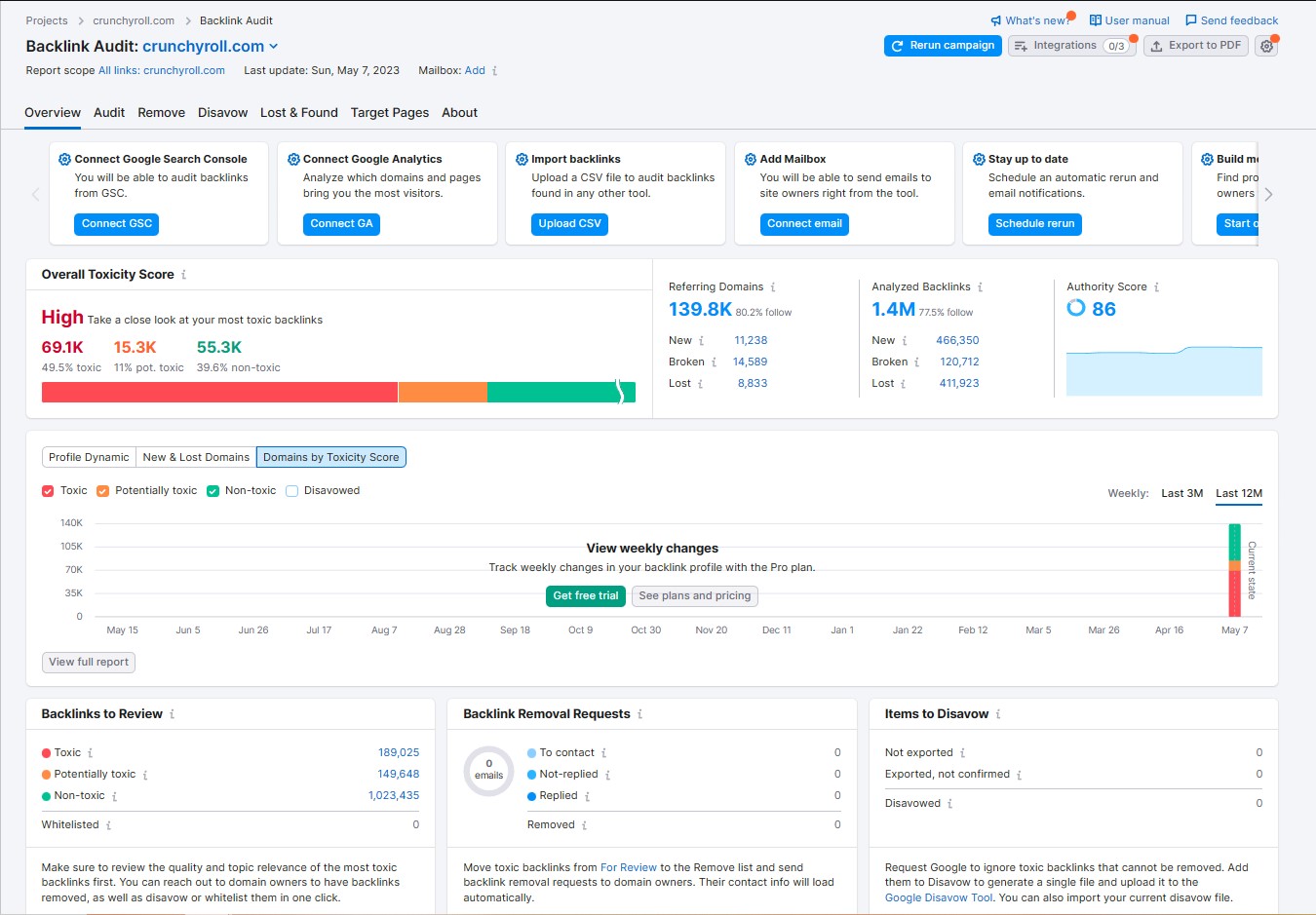
Task: Click the red toxic segment of toxicity bar
Action: coord(219,392)
